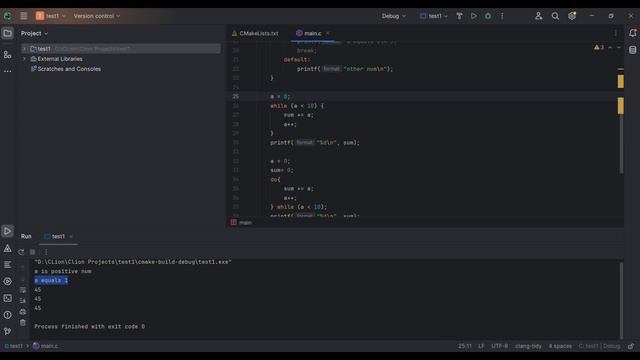
Task: Open the Project view mode dropdown
Action: pyautogui.click(x=34, y=33)
